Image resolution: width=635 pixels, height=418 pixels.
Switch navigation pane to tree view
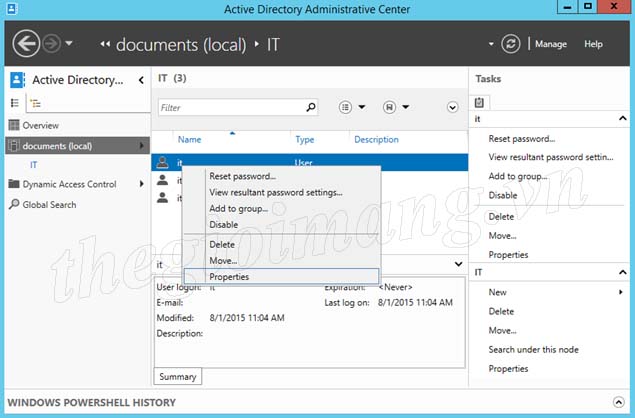35,103
